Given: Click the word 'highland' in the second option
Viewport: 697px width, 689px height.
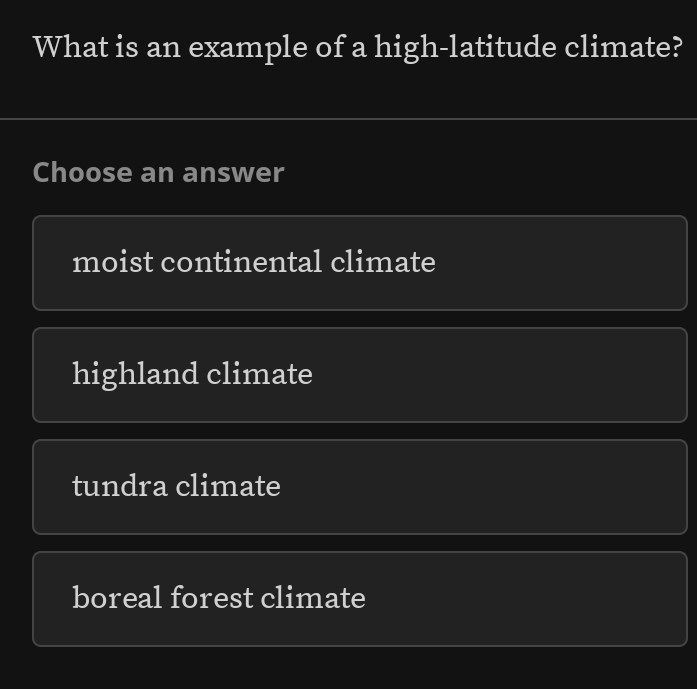Looking at the screenshot, I should tap(135, 375).
